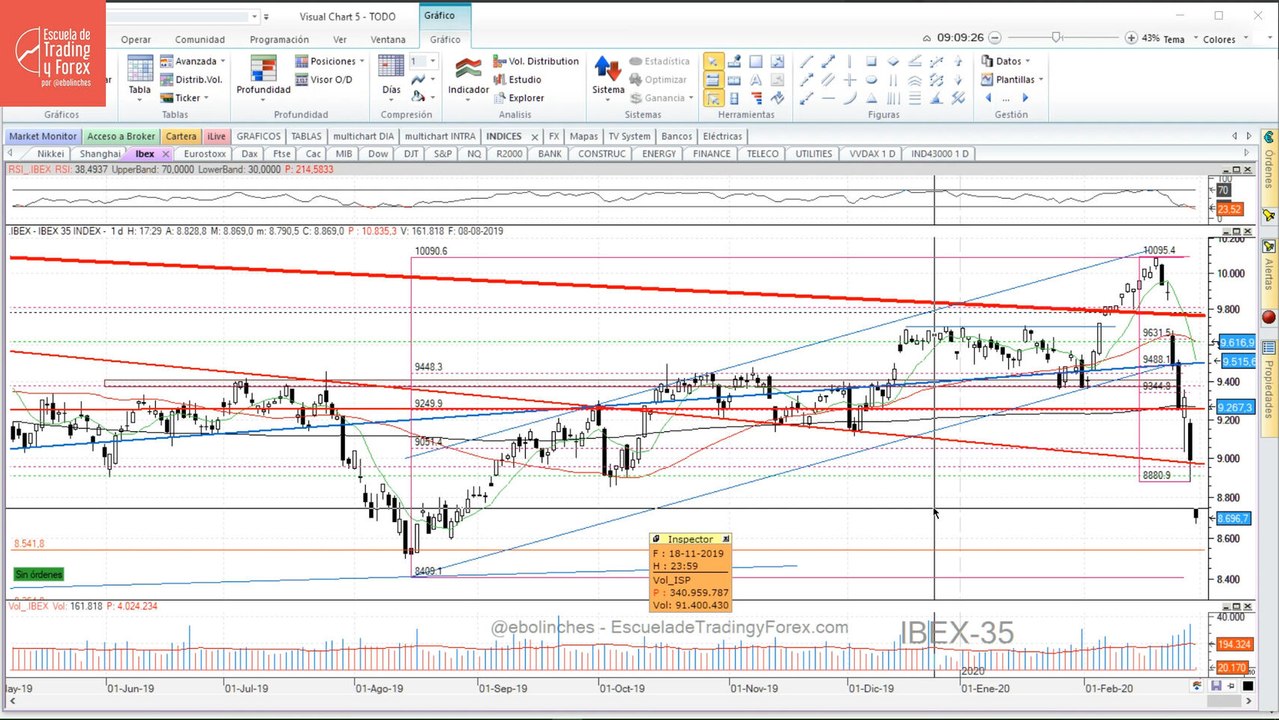
Task: Click the Distrib.Vol. table option
Action: tap(191, 79)
